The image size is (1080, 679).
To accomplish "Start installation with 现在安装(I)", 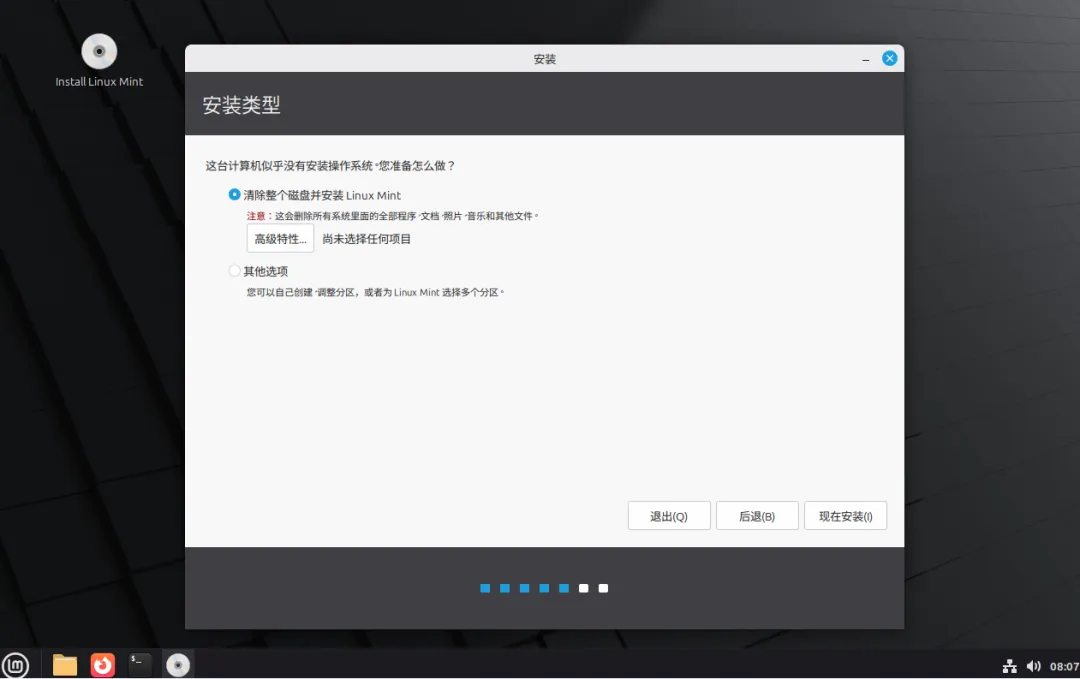I will (x=845, y=516).
